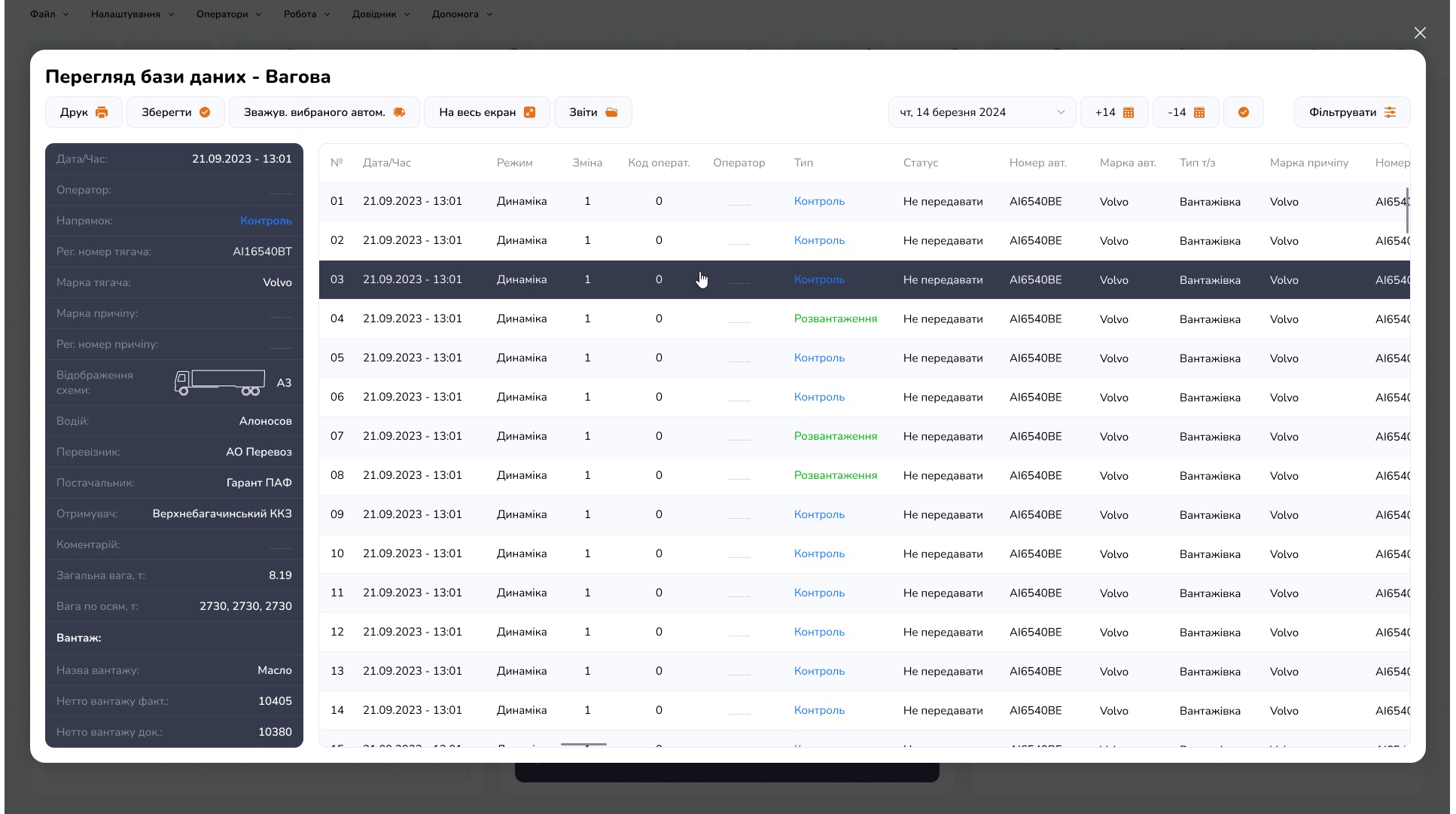
Task: Click the Розвантаження link in row 04
Action: tap(836, 319)
